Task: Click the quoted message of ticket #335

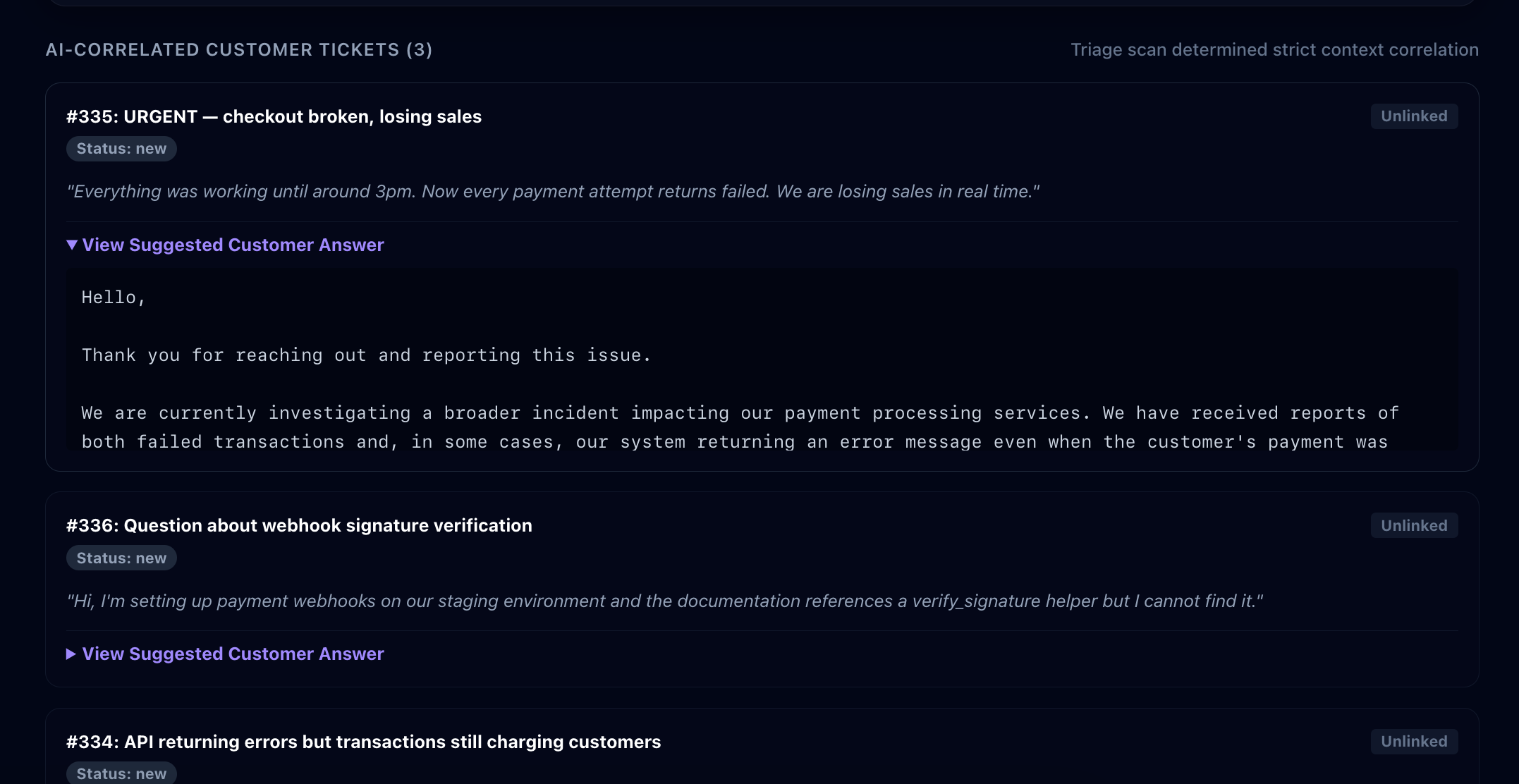Action: [x=553, y=191]
